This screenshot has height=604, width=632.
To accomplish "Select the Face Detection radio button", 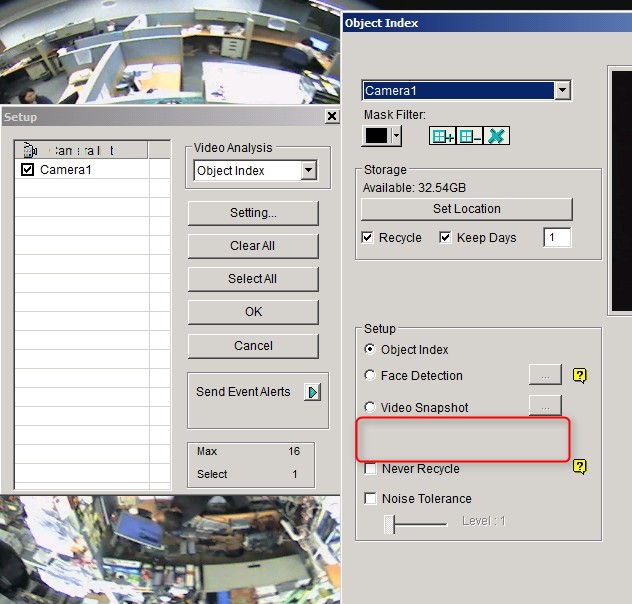I will pyautogui.click(x=370, y=375).
